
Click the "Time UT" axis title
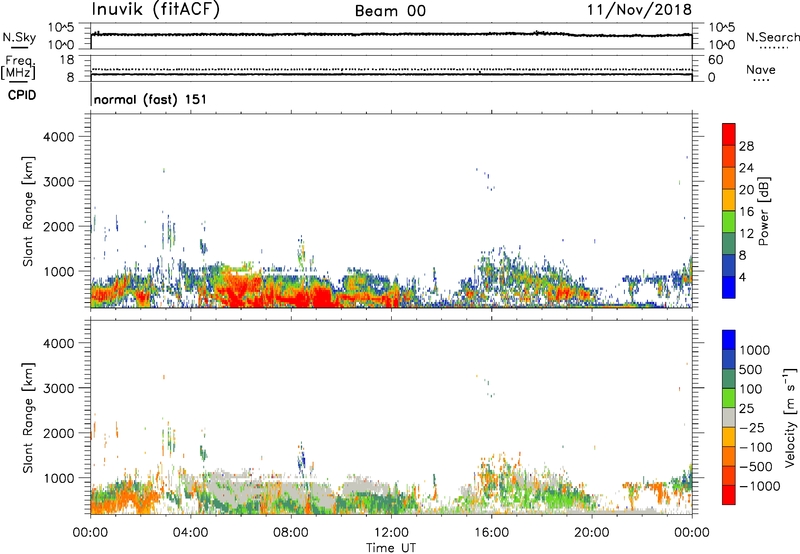click(391, 548)
